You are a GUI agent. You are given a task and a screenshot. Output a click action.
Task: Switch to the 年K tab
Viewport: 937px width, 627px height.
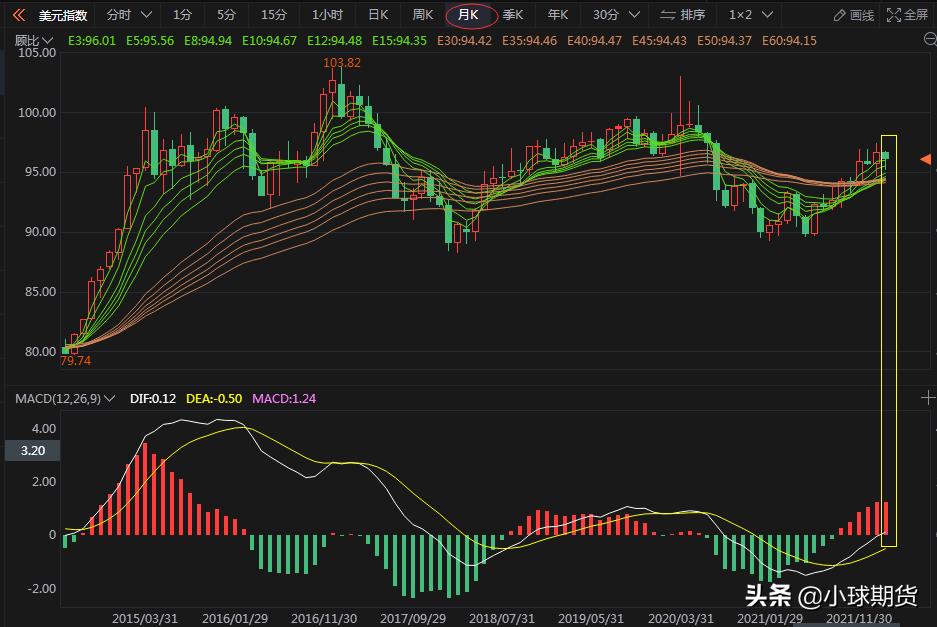pos(558,15)
